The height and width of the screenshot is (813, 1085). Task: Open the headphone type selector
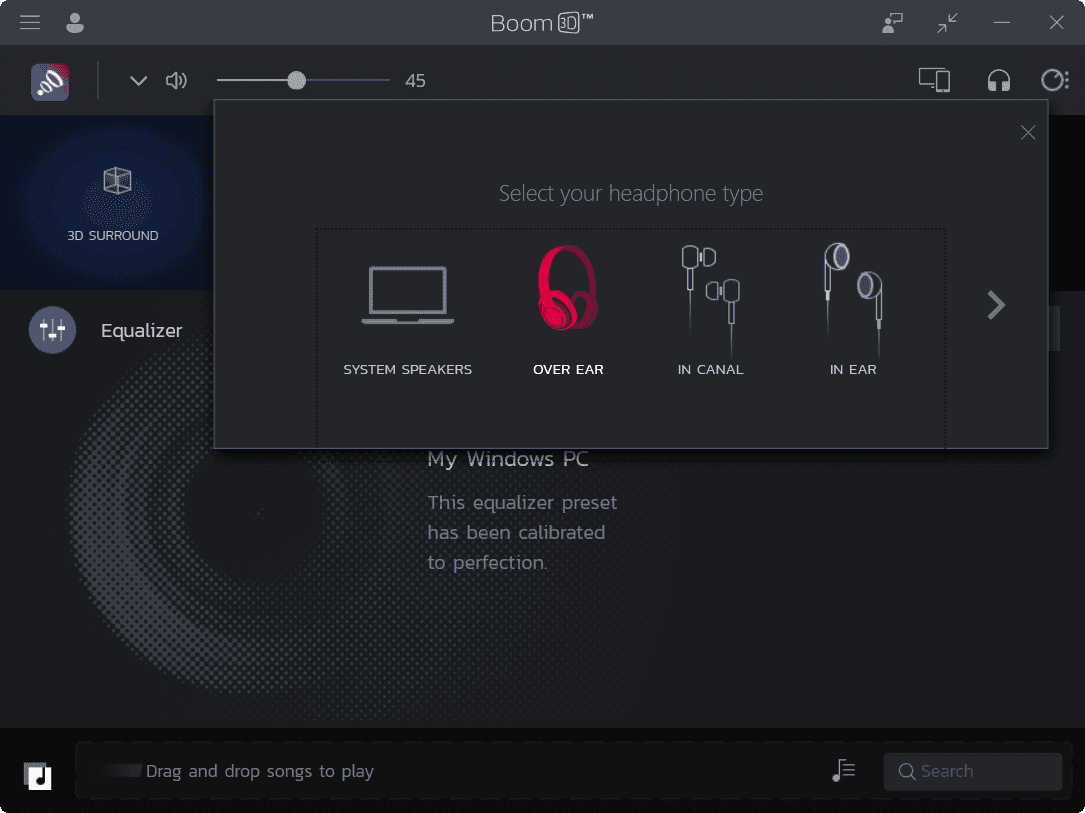tap(999, 81)
